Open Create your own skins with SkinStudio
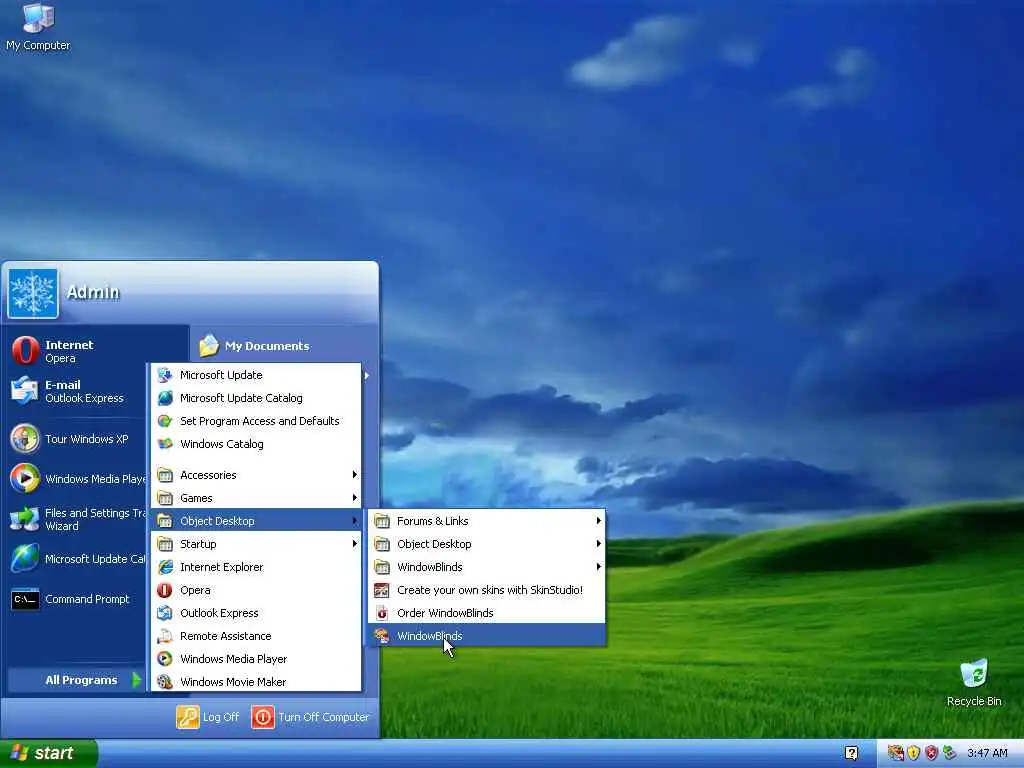This screenshot has width=1024, height=768. coord(487,590)
